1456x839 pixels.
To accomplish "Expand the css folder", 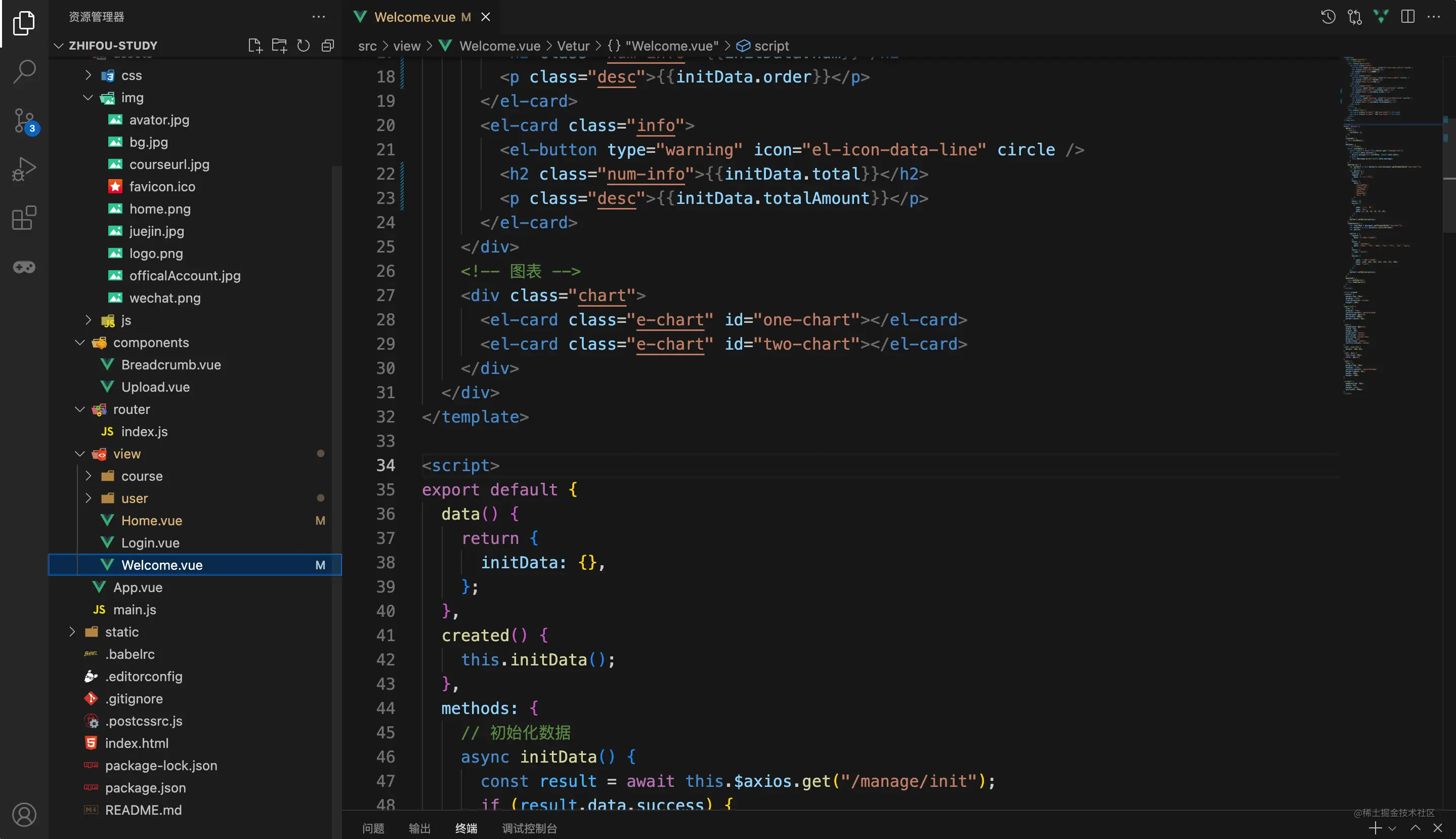I will click(x=131, y=75).
